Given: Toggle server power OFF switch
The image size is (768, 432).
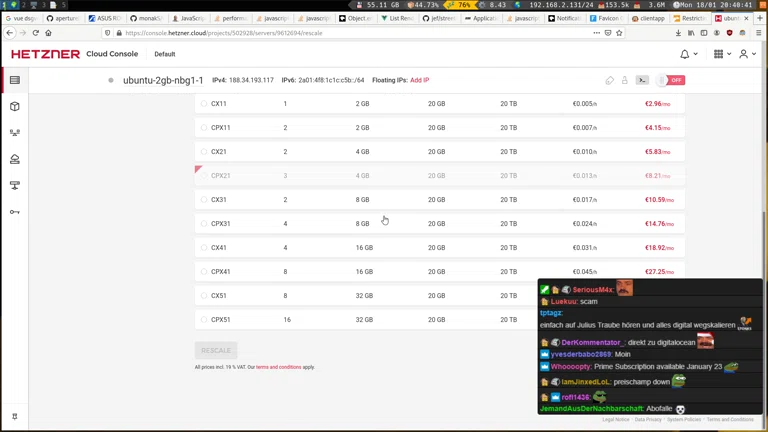Looking at the screenshot, I should 671,80.
